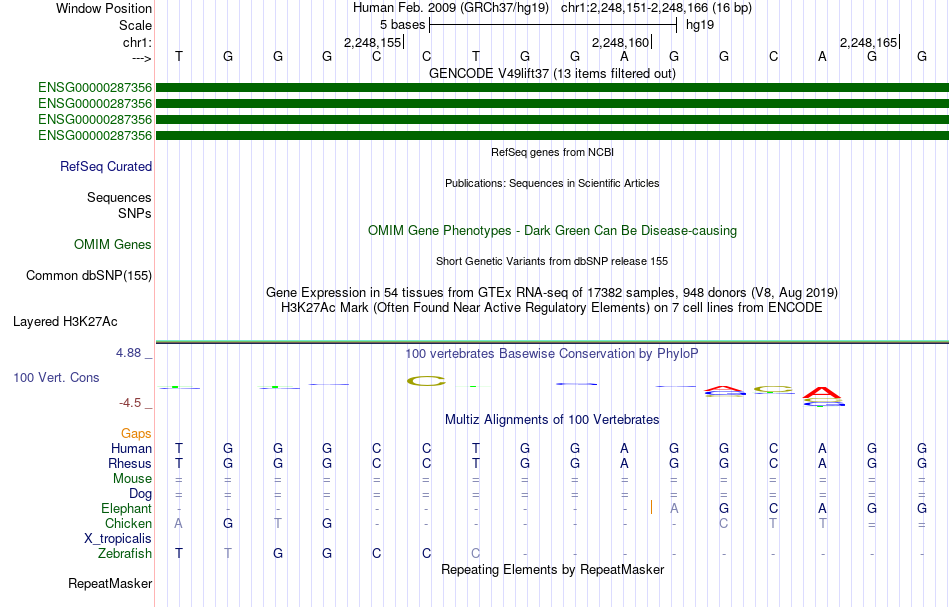Click Short Genetic Variants from dbSNP title
Screen dimensions: 950x607
pyautogui.click(x=552, y=262)
